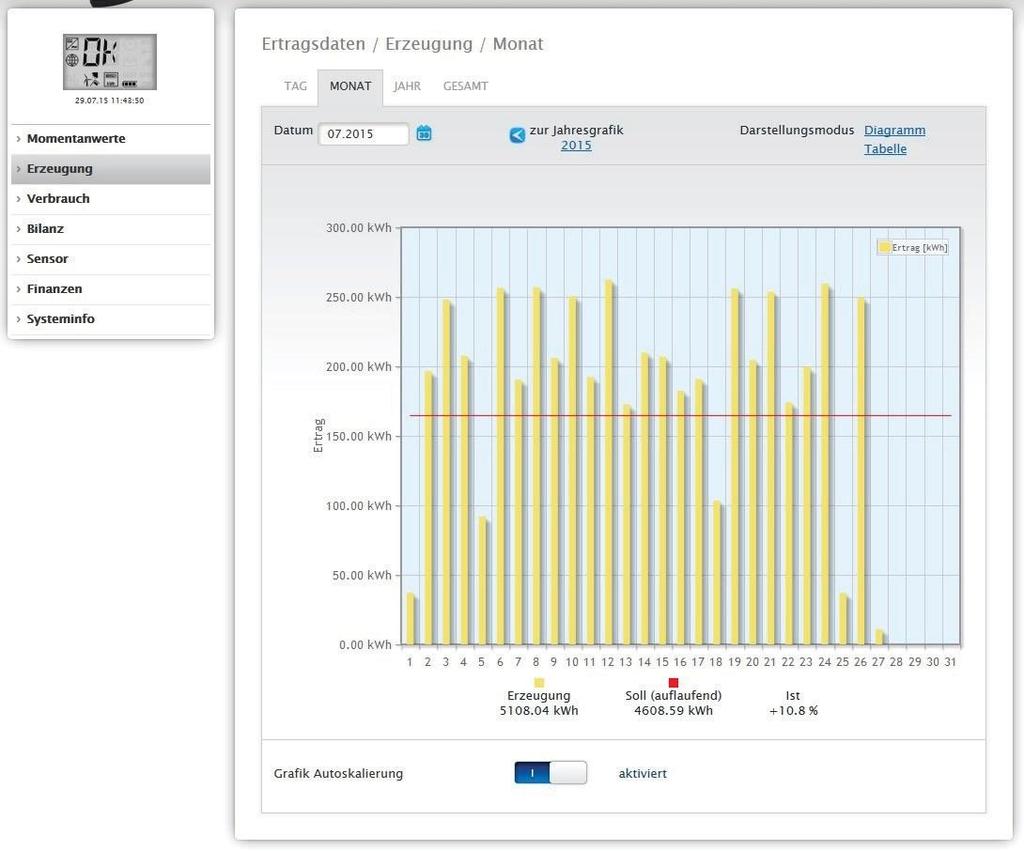The width and height of the screenshot is (1024, 851).
Task: Click the bar for day 24
Action: (x=825, y=464)
